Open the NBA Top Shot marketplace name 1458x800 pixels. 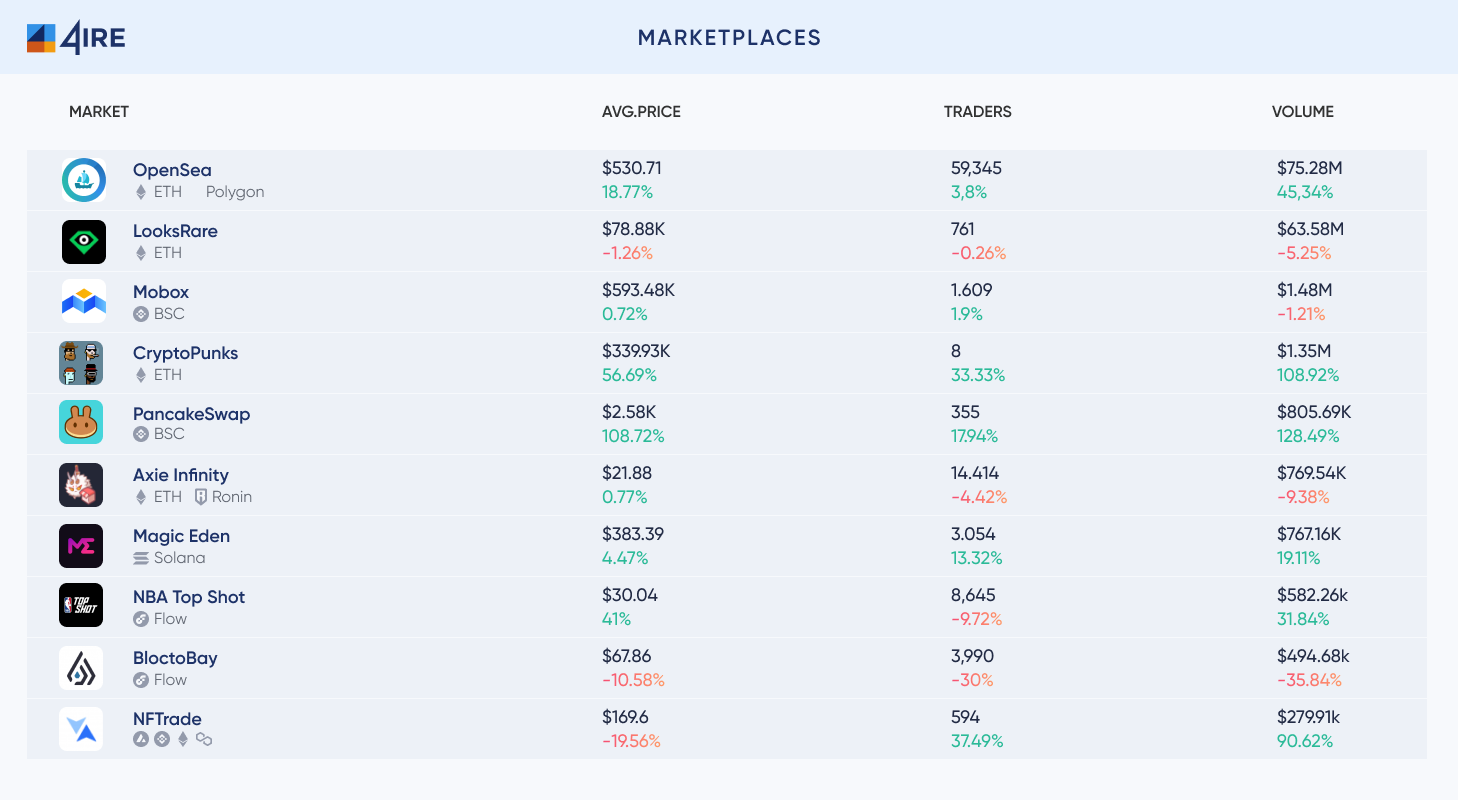[x=189, y=597]
